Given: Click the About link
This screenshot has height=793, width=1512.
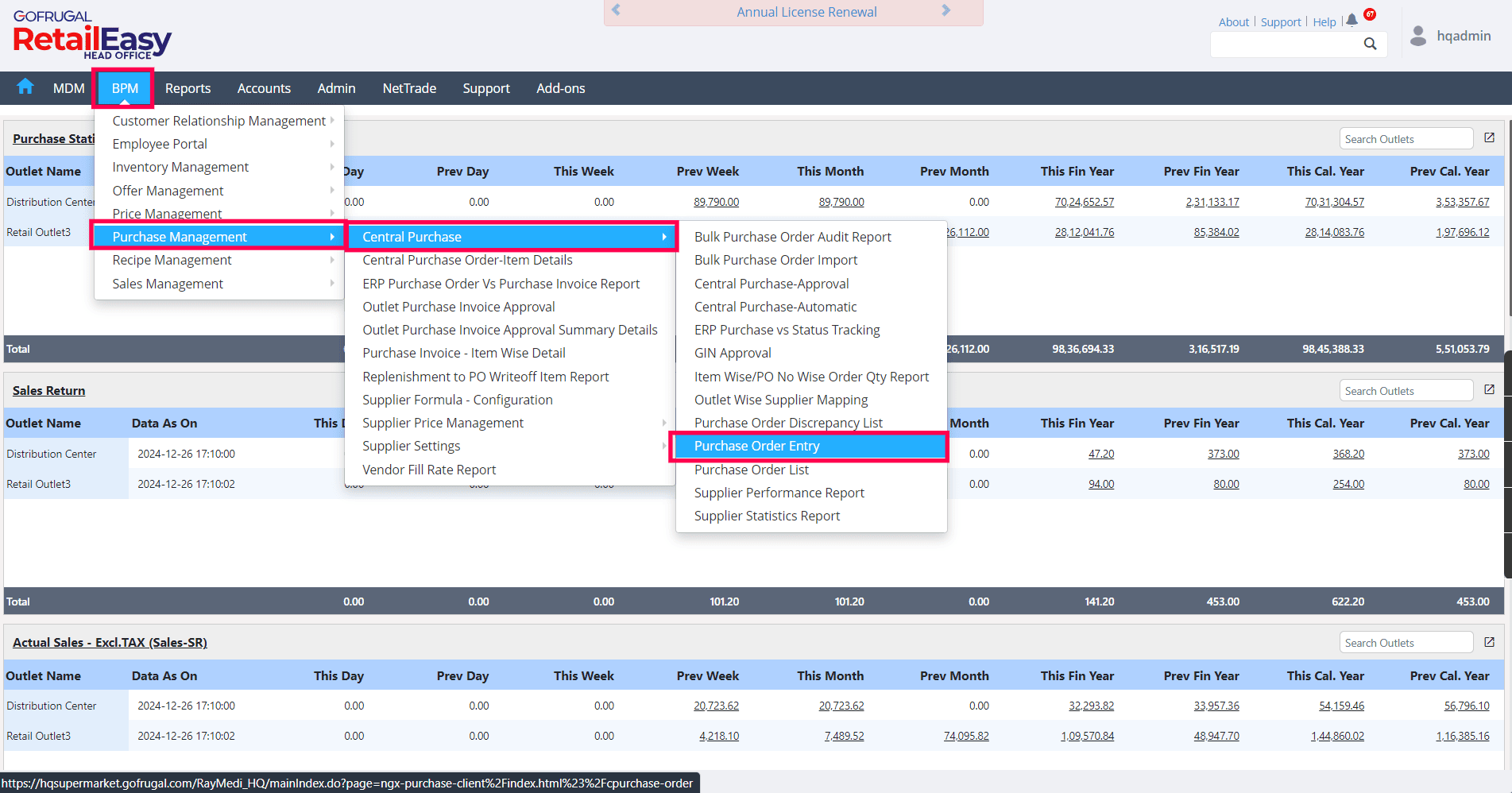Looking at the screenshot, I should click(x=1234, y=22).
